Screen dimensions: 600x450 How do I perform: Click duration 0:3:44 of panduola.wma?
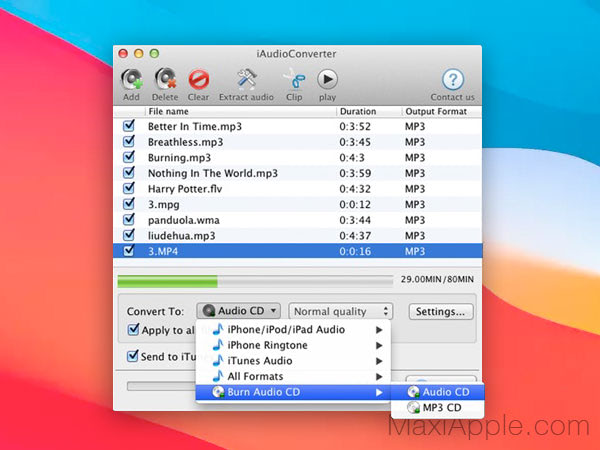pos(355,220)
